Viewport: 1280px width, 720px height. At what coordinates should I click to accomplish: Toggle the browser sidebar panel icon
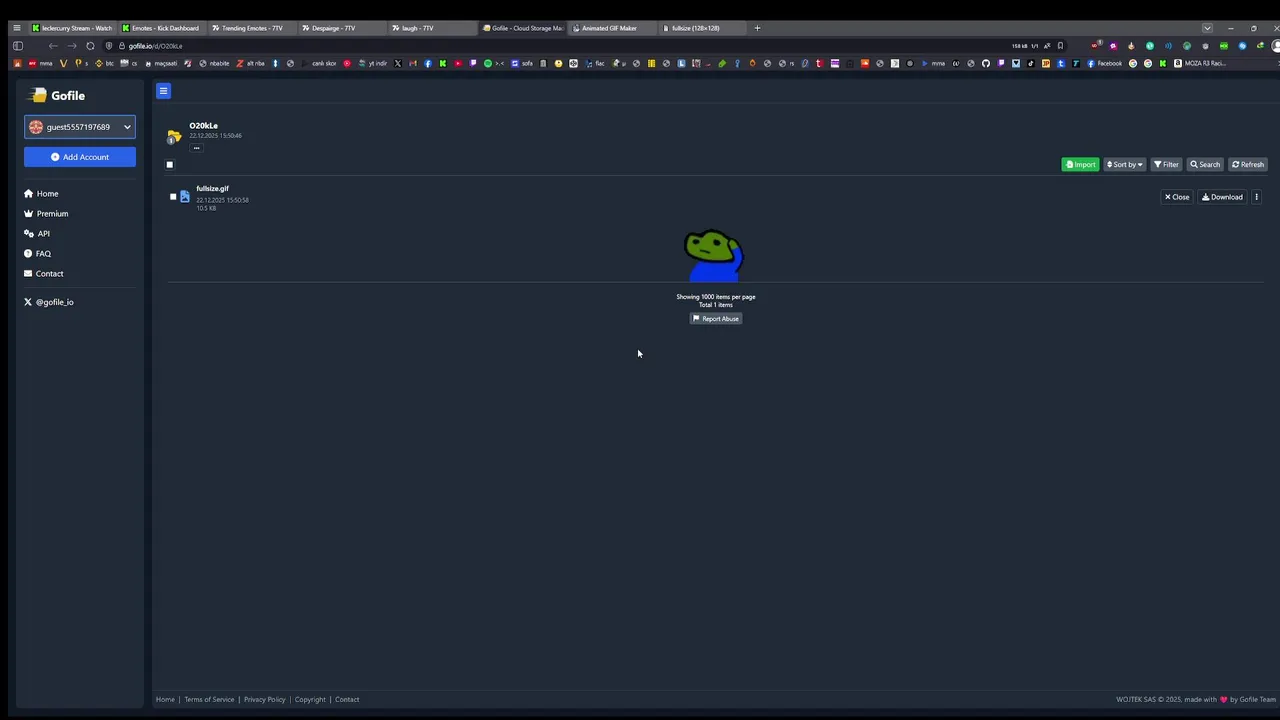pos(18,46)
